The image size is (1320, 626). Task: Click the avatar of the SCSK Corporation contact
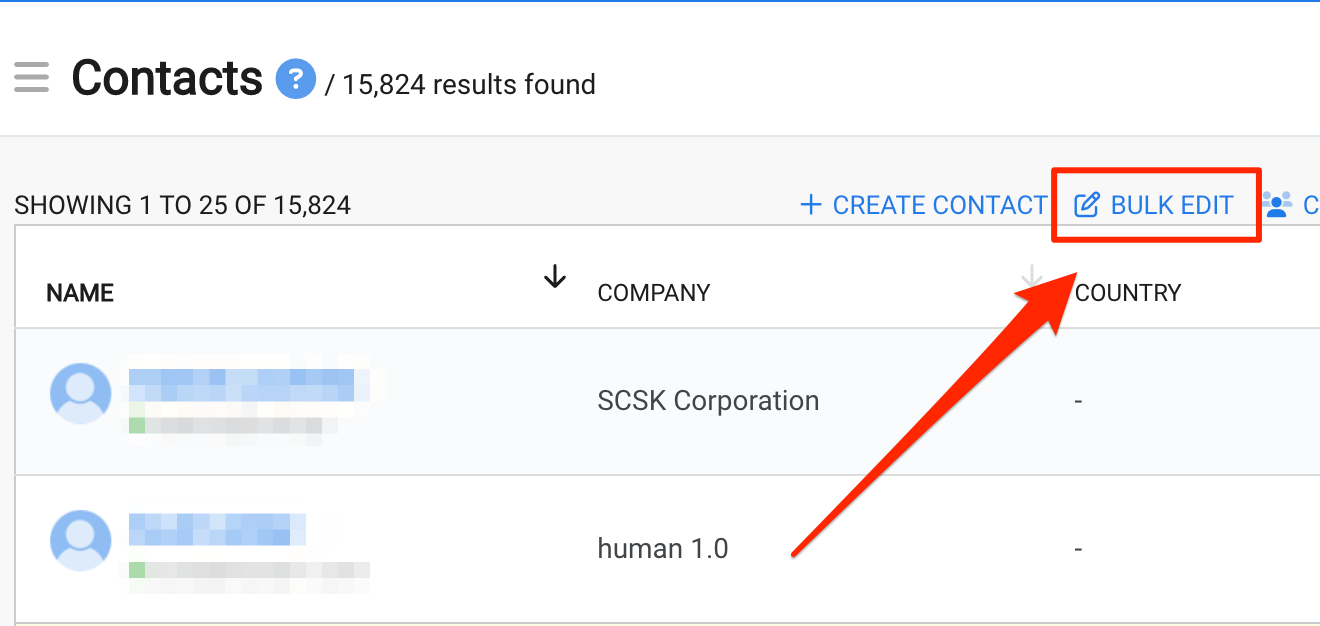81,394
